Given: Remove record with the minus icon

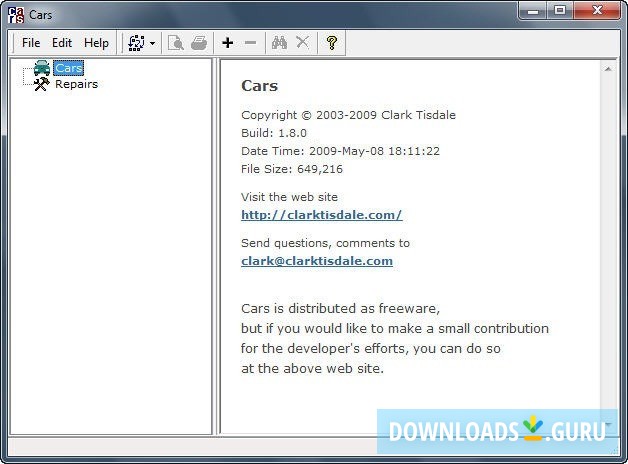Looking at the screenshot, I should coord(251,42).
